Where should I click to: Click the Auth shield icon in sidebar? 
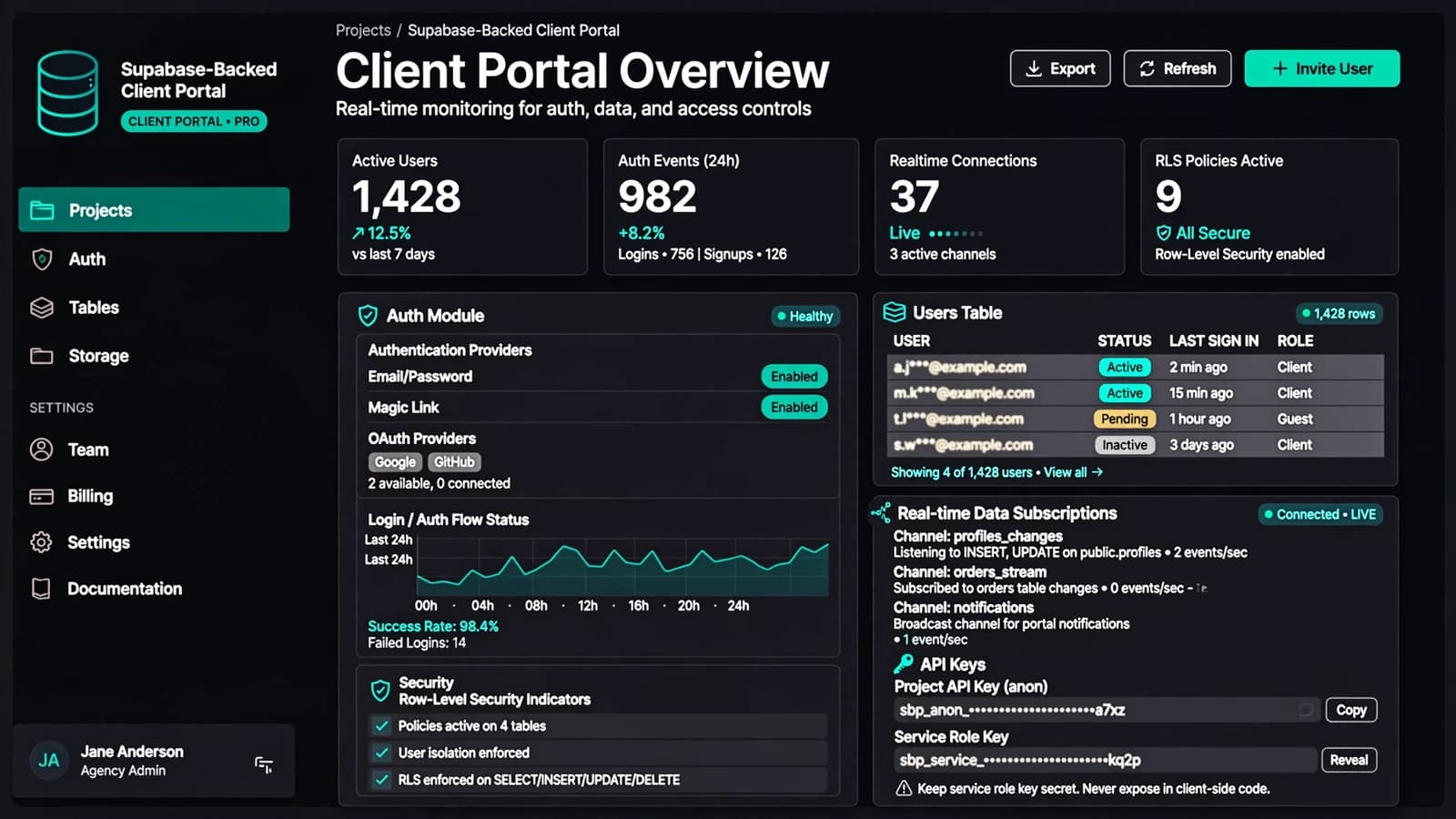pos(42,259)
